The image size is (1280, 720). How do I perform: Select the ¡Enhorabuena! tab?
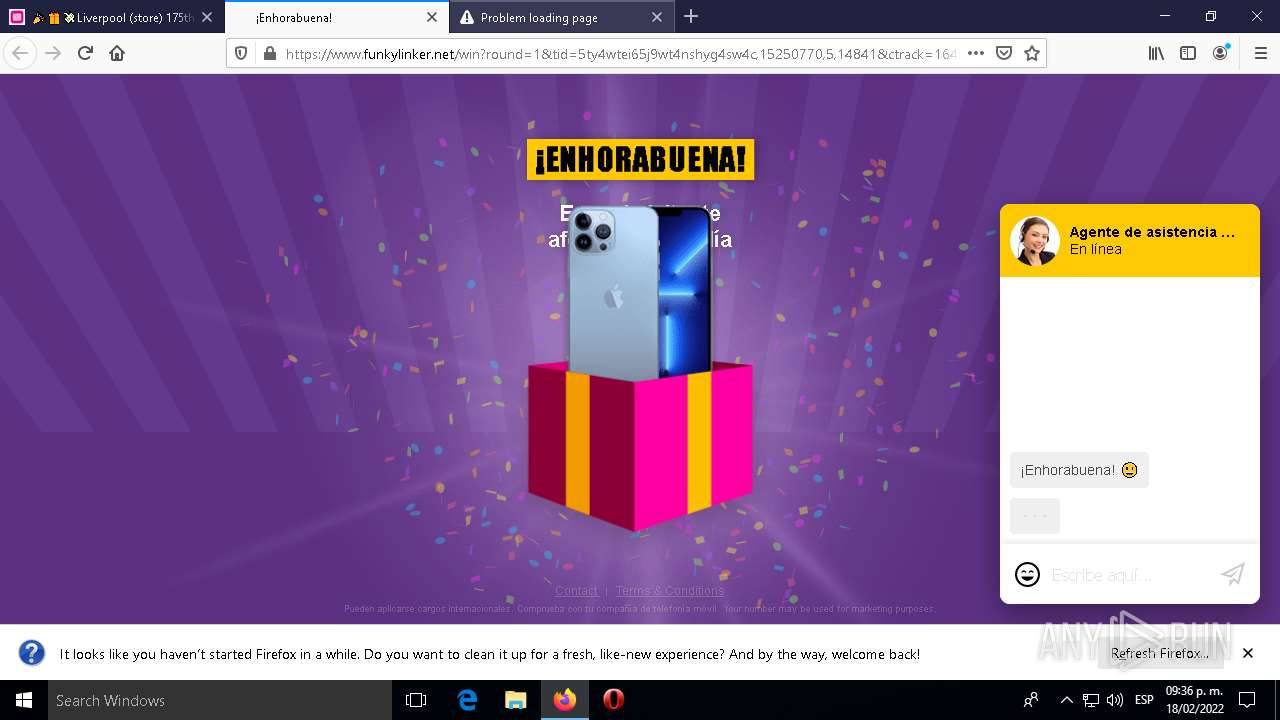click(337, 17)
